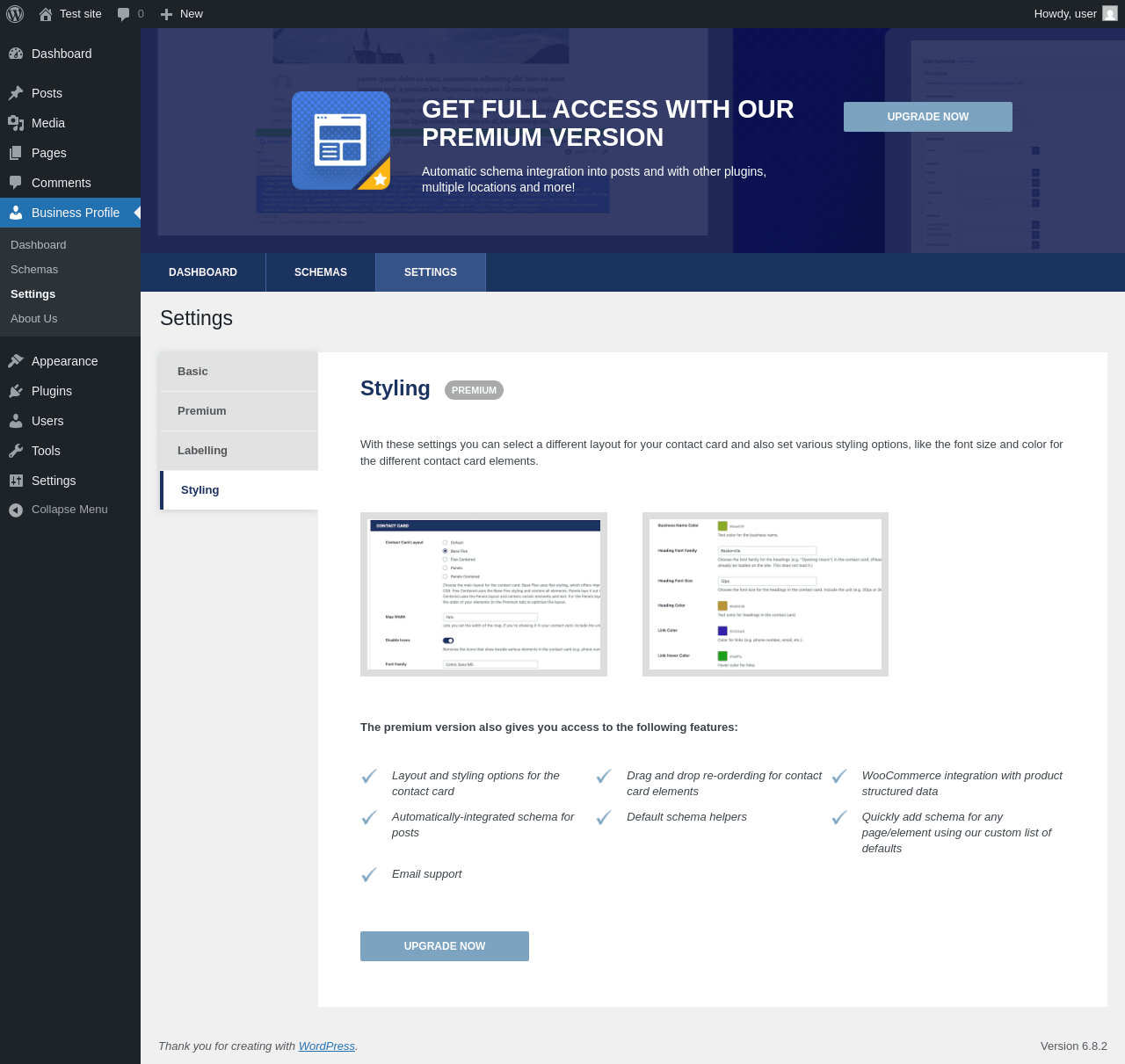The width and height of the screenshot is (1125, 1064).
Task: Open the New content dropdown
Action: click(x=181, y=14)
